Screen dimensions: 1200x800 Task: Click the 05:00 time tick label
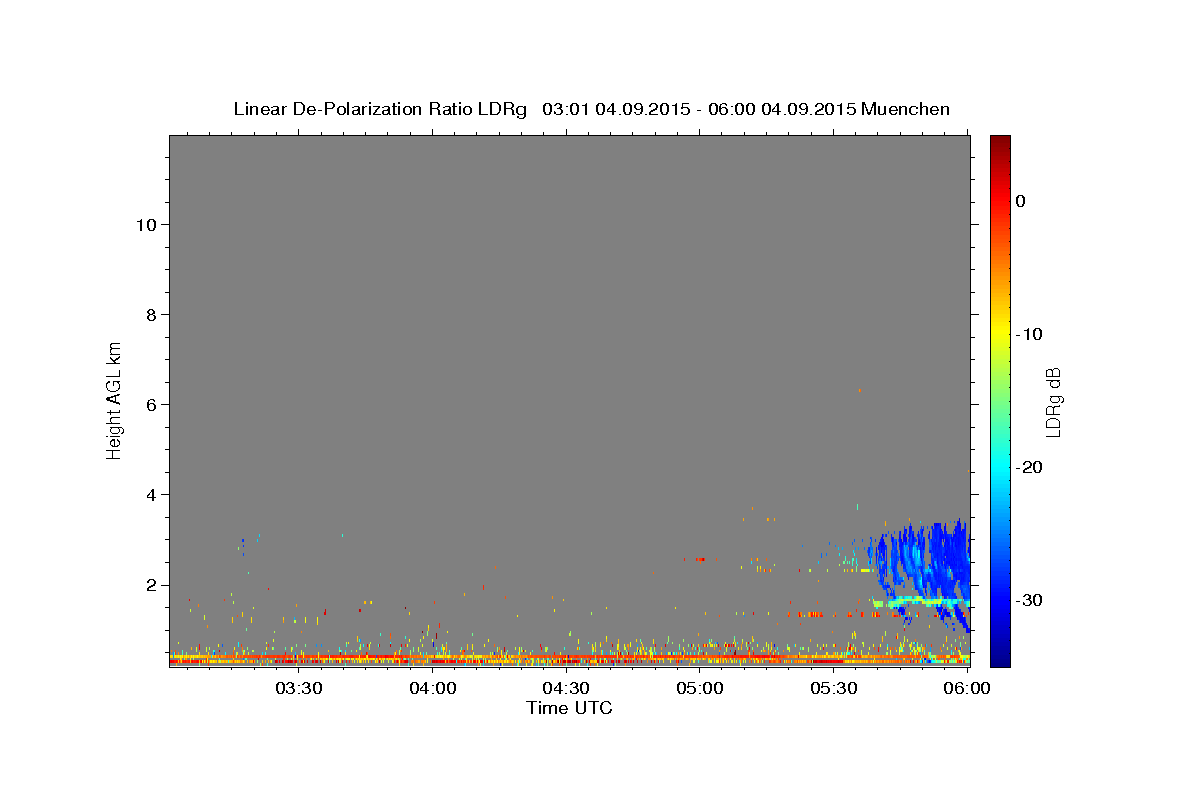[x=700, y=688]
